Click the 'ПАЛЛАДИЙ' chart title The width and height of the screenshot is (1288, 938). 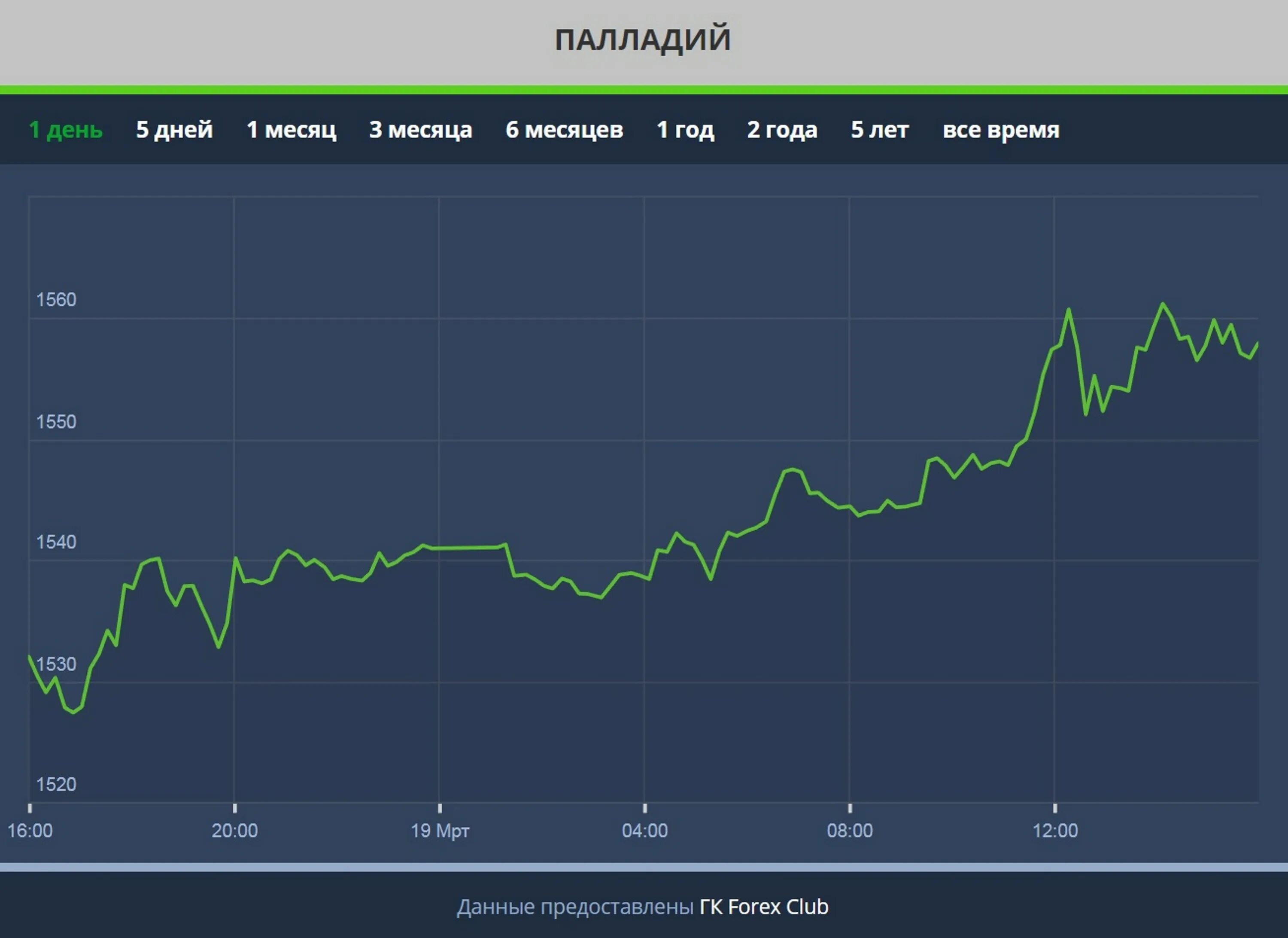(x=643, y=40)
